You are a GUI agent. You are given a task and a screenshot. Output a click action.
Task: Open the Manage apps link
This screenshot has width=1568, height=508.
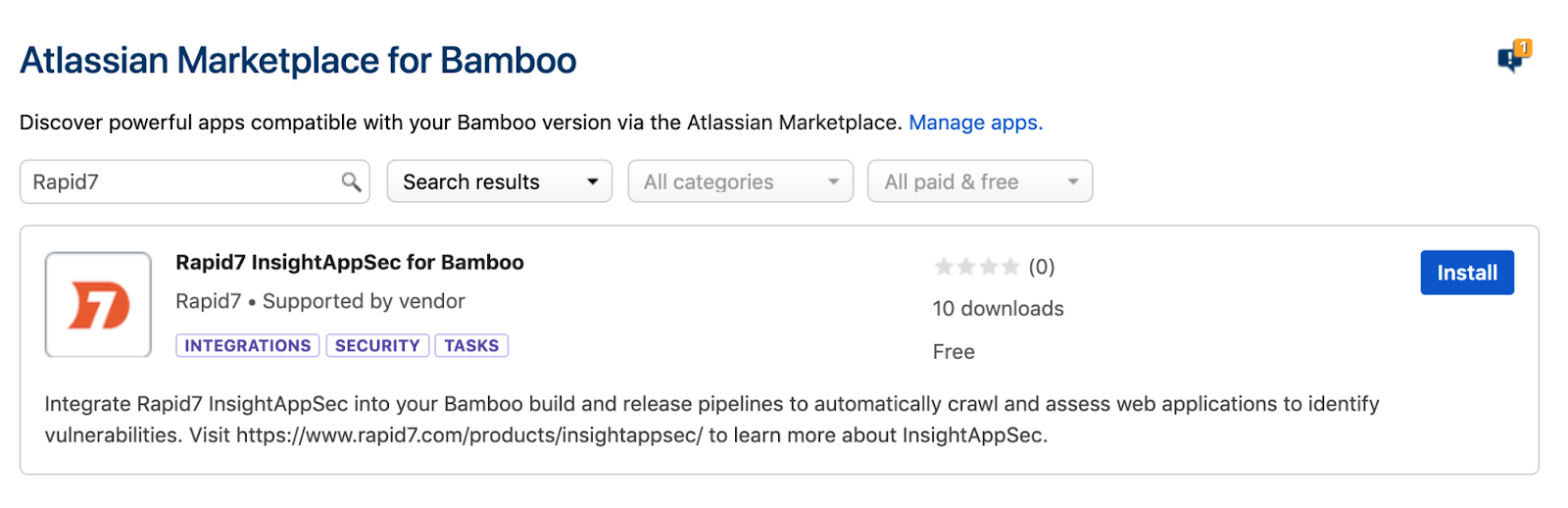(x=975, y=123)
